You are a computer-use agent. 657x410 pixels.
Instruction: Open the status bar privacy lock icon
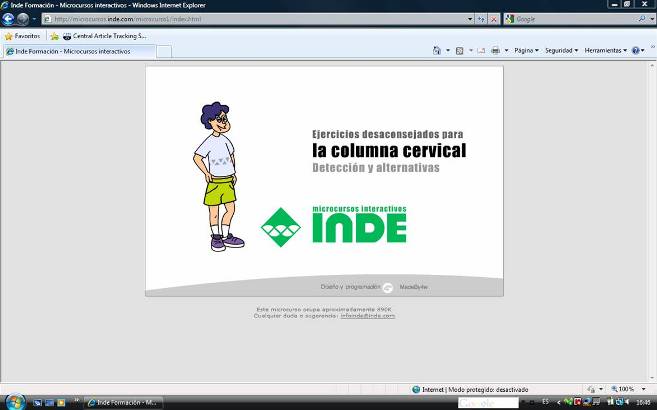[591, 389]
